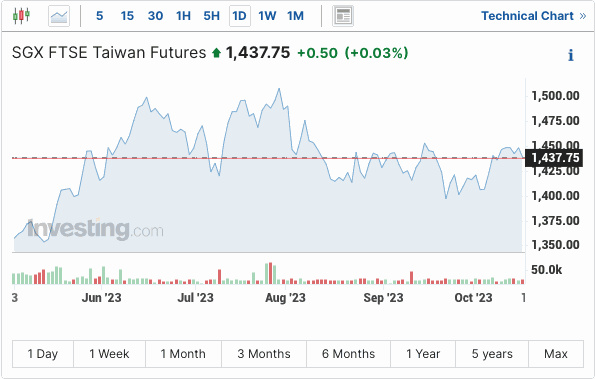This screenshot has height=379, width=595.
Task: Show the 6 Months range
Action: point(348,354)
